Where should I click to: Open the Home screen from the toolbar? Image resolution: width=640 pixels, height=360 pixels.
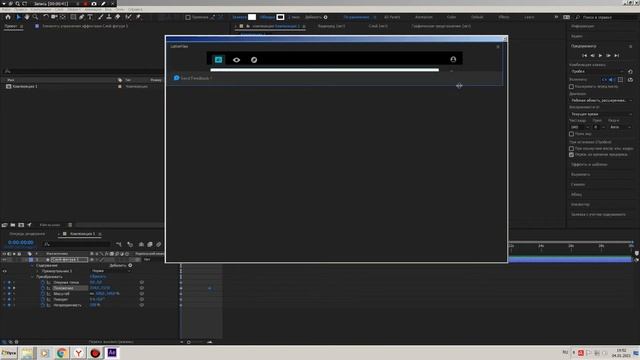[x=8, y=17]
